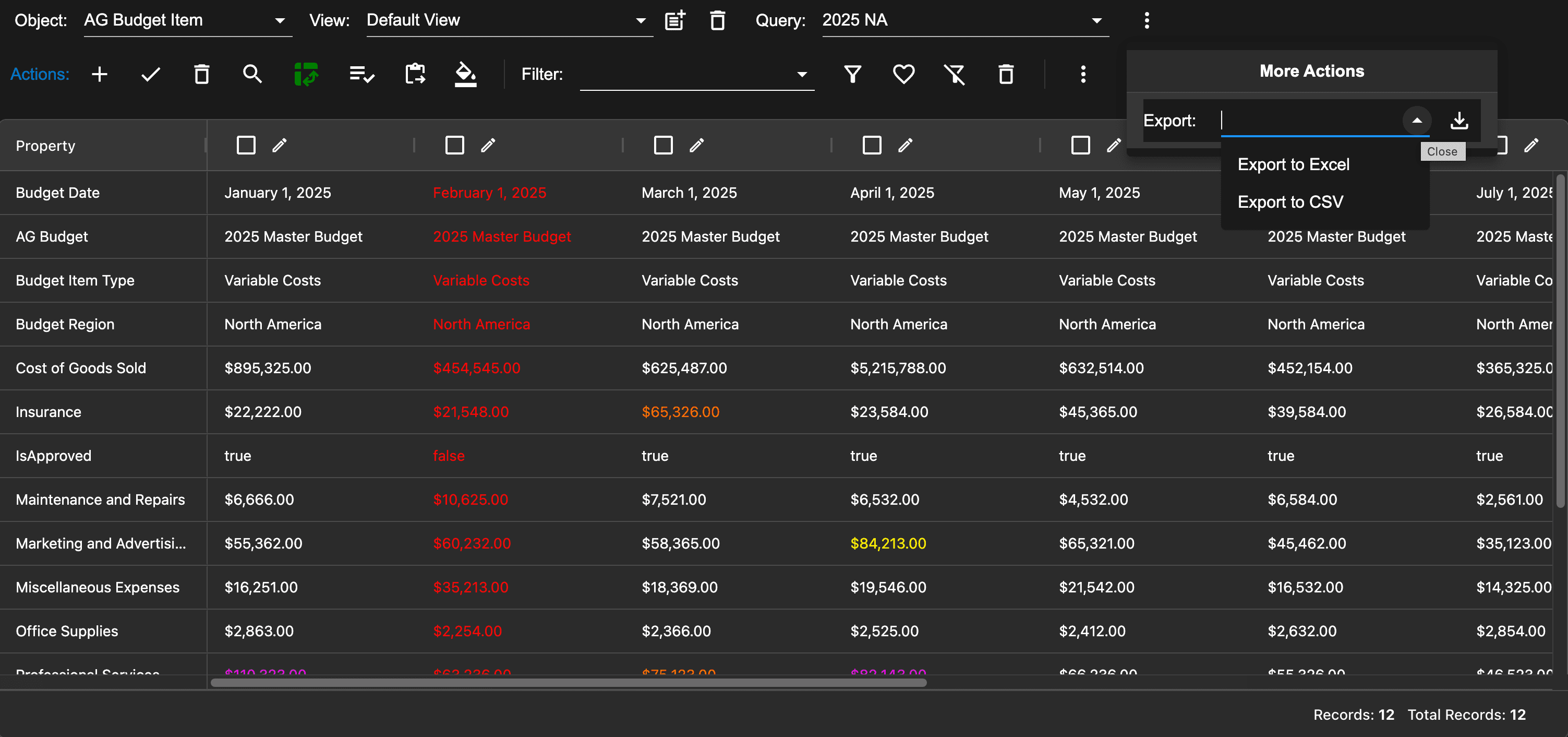This screenshot has height=737, width=1568.
Task: Open the Object AG Budget Item dropdown
Action: [280, 21]
